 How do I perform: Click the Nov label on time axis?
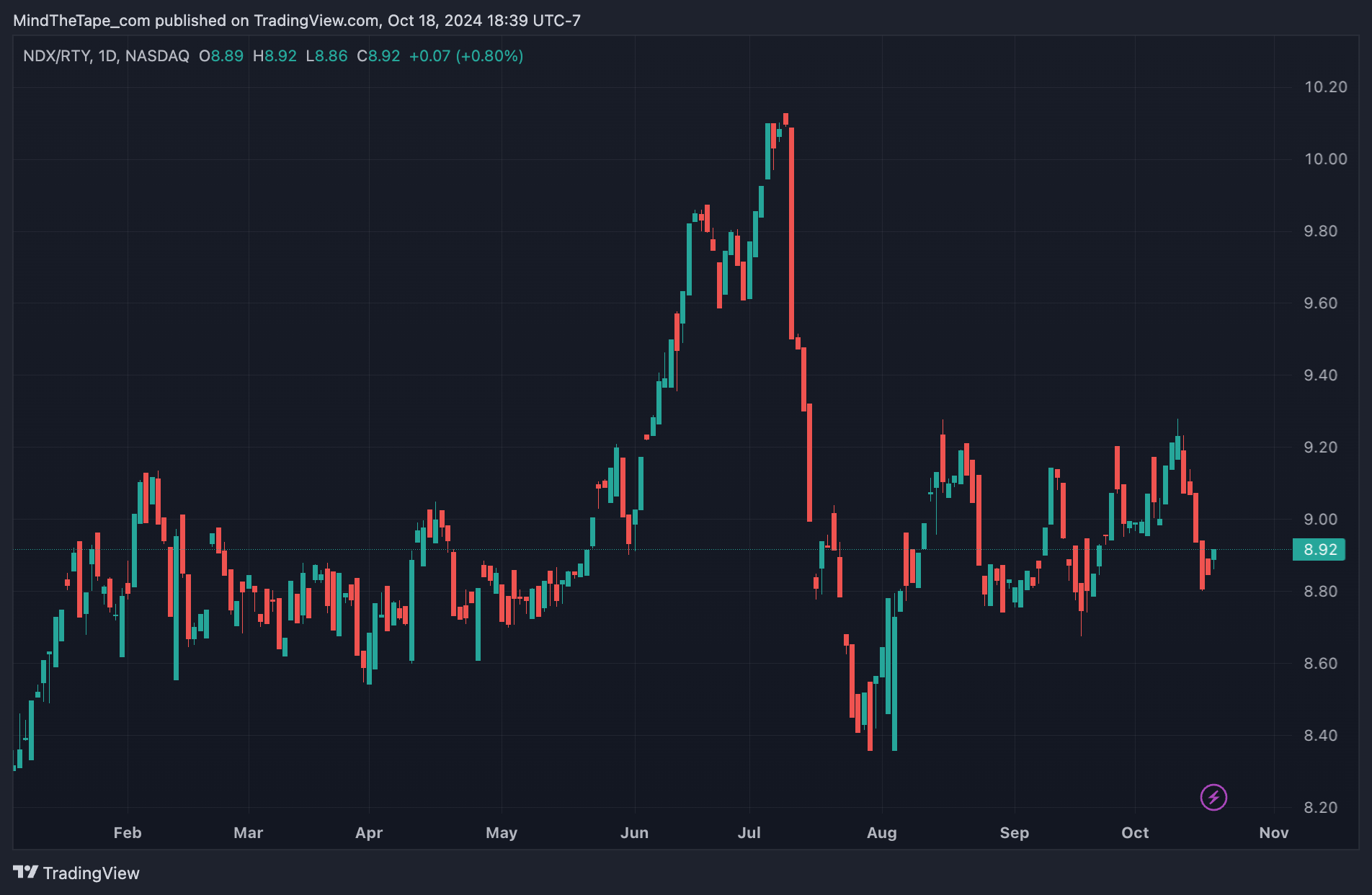click(1274, 833)
